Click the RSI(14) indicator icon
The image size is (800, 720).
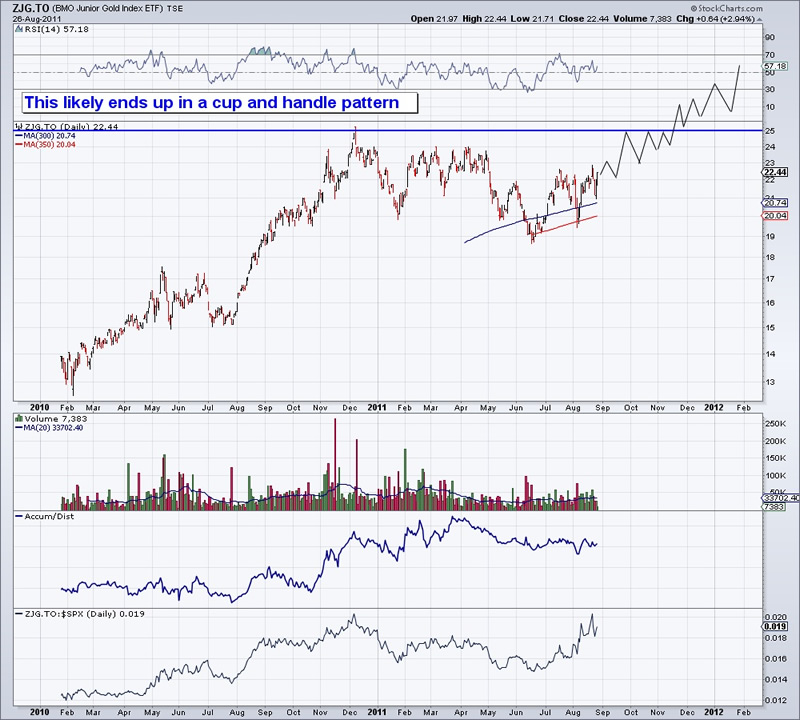[x=19, y=29]
